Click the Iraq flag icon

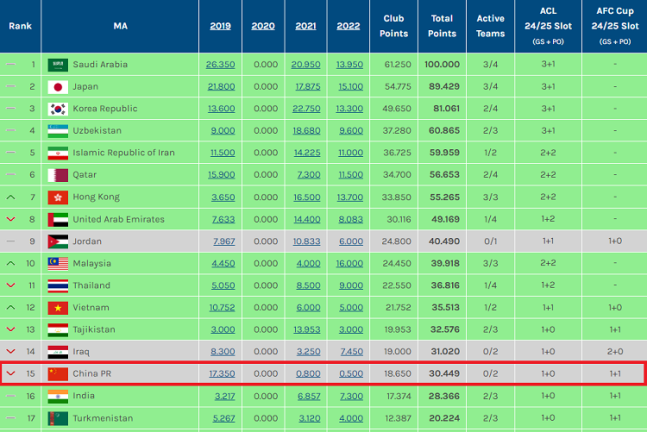(x=58, y=352)
